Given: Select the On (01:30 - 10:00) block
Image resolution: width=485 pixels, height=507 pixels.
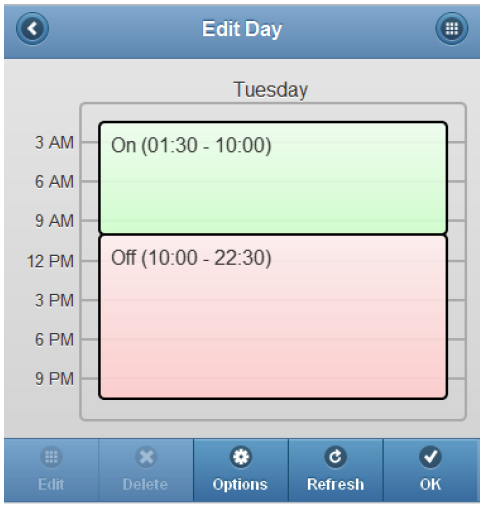Looking at the screenshot, I should [x=273, y=178].
